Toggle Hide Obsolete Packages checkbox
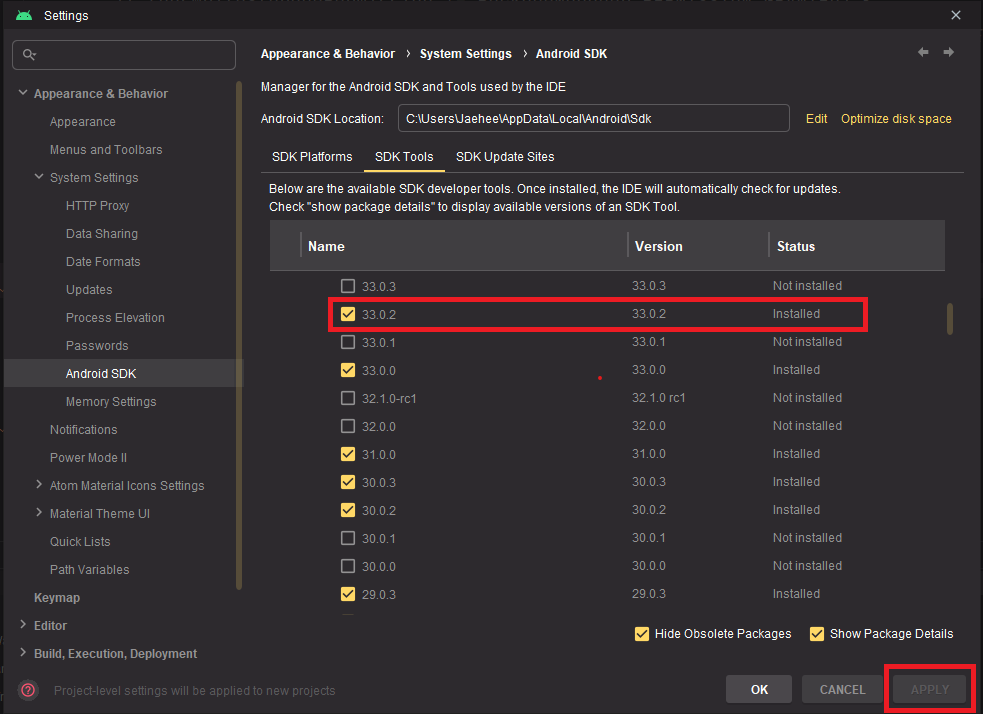 641,634
